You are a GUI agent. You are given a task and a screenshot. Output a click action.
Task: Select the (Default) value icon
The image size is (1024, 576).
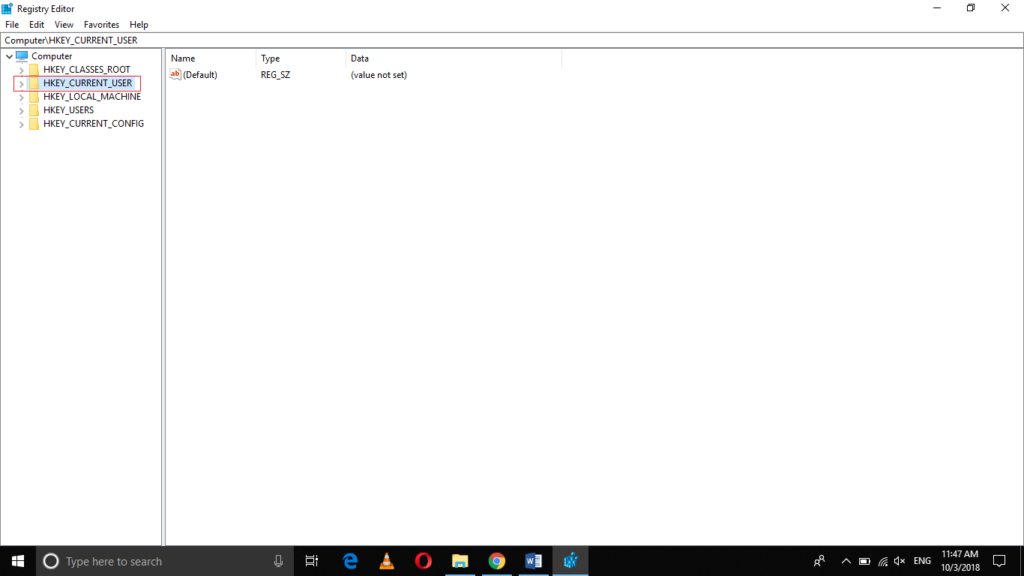(174, 74)
